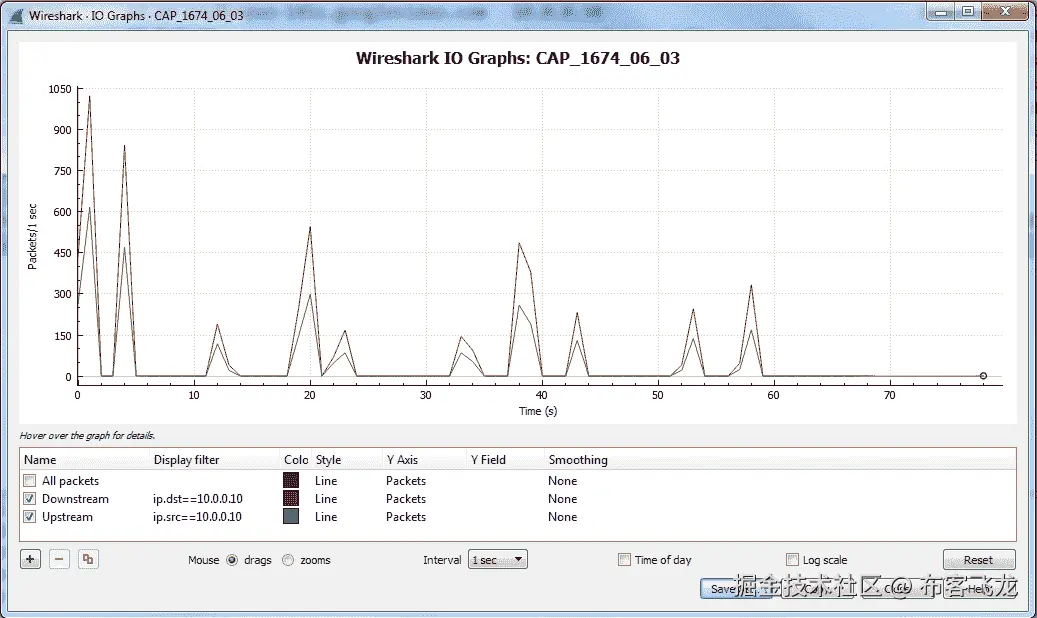This screenshot has width=1037, height=618.
Task: Click Packets Y Axis in Upstream row
Action: pos(406,517)
